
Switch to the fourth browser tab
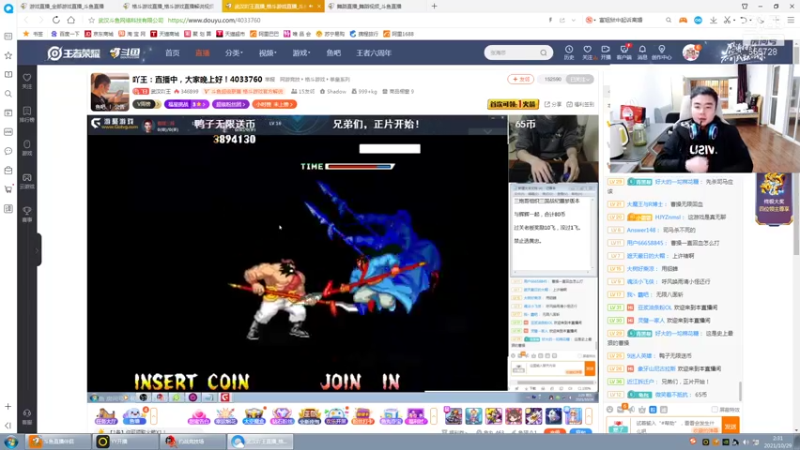(374, 6)
